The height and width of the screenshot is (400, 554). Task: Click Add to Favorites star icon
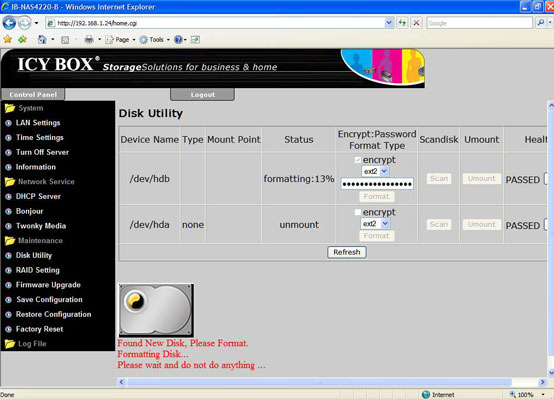pos(22,39)
